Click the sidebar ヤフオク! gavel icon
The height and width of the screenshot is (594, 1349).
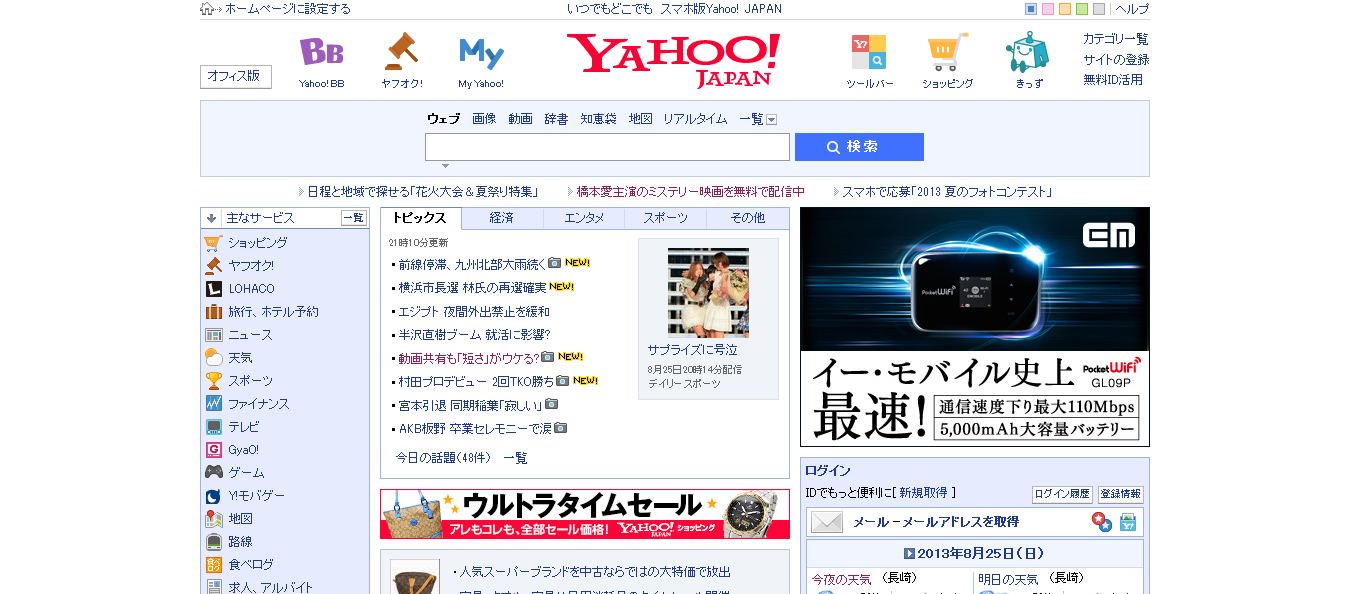point(213,265)
